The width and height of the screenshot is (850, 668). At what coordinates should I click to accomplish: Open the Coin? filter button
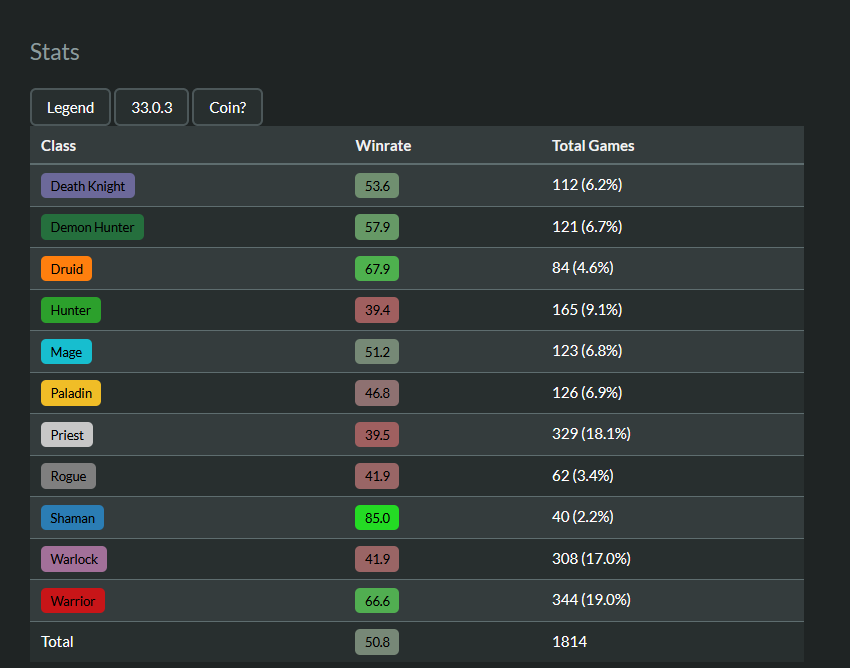coord(228,107)
